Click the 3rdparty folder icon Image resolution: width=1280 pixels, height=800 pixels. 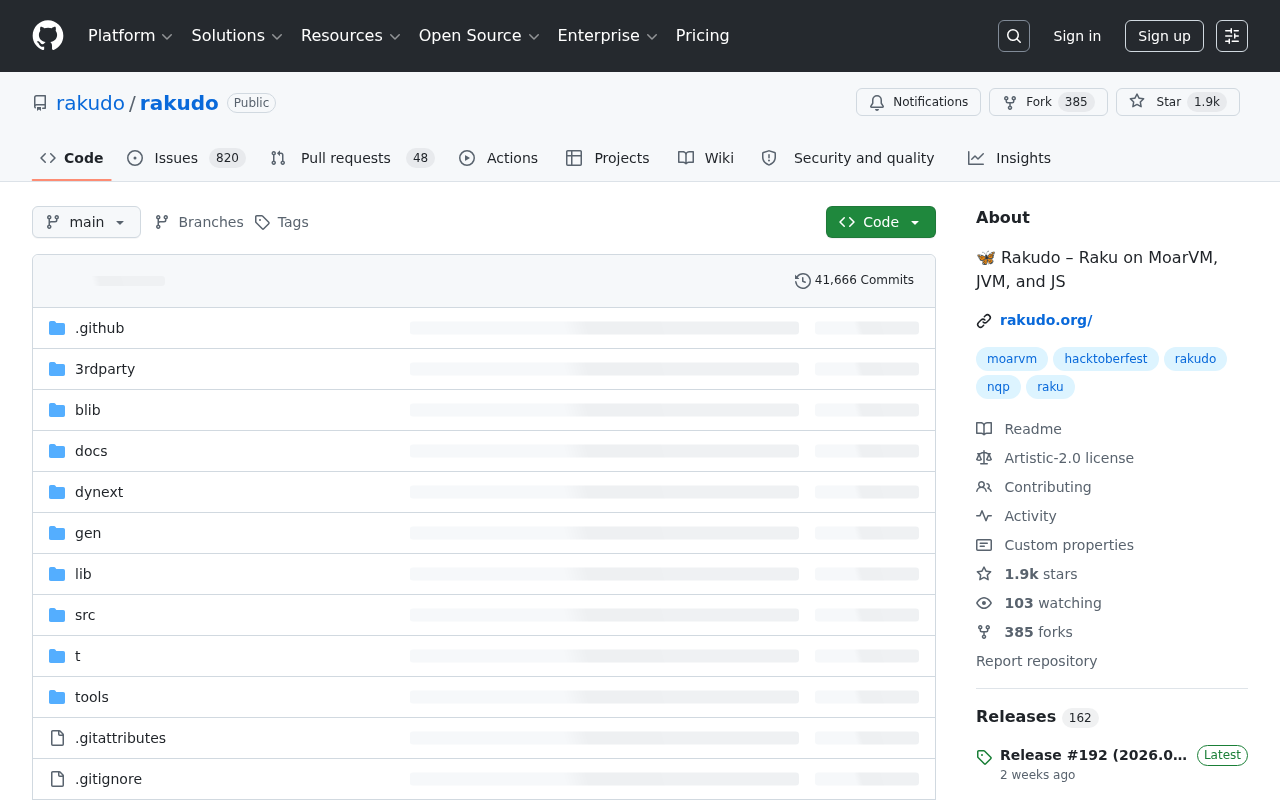pos(57,369)
